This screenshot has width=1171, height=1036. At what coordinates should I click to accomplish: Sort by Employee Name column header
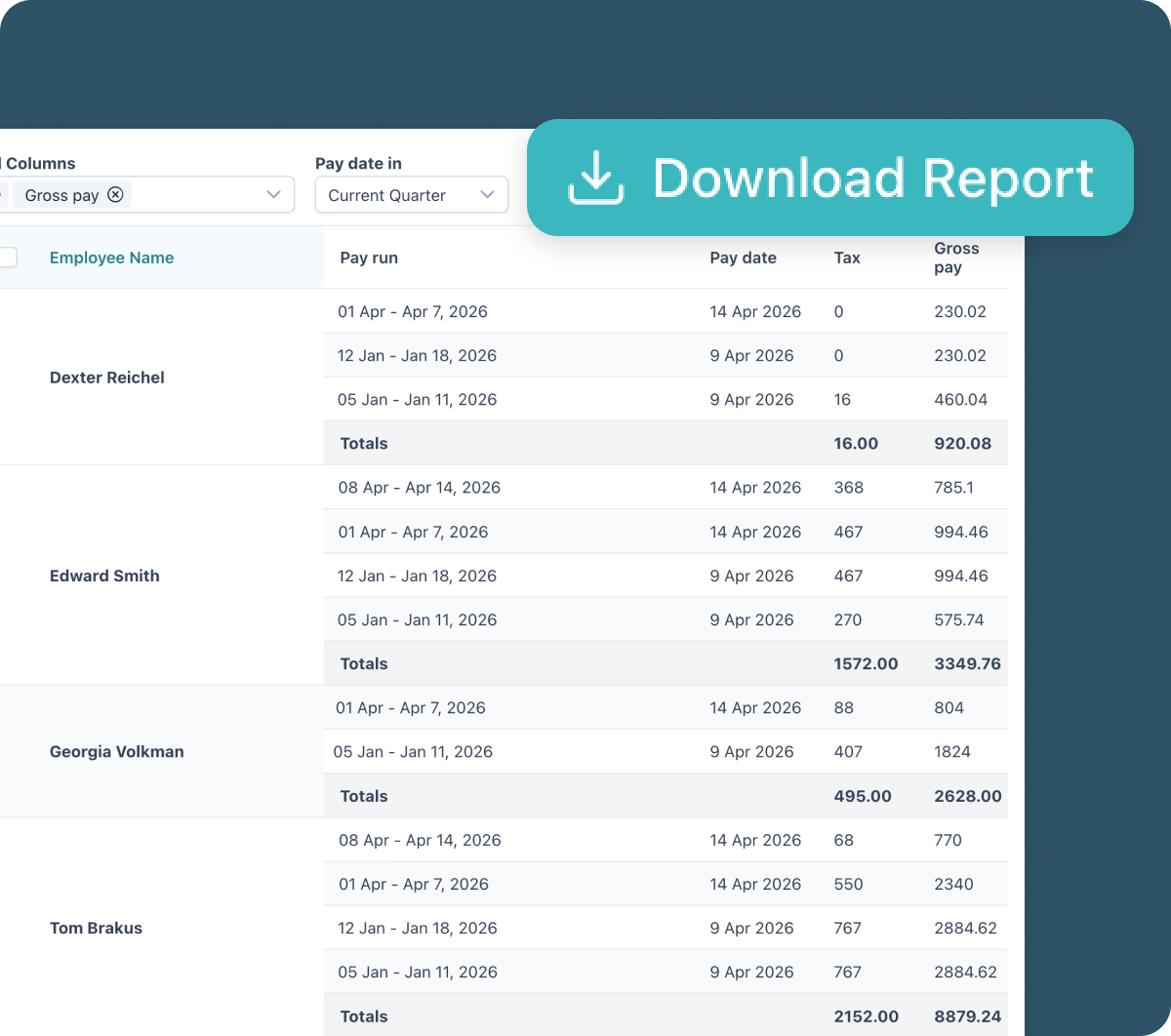[111, 258]
